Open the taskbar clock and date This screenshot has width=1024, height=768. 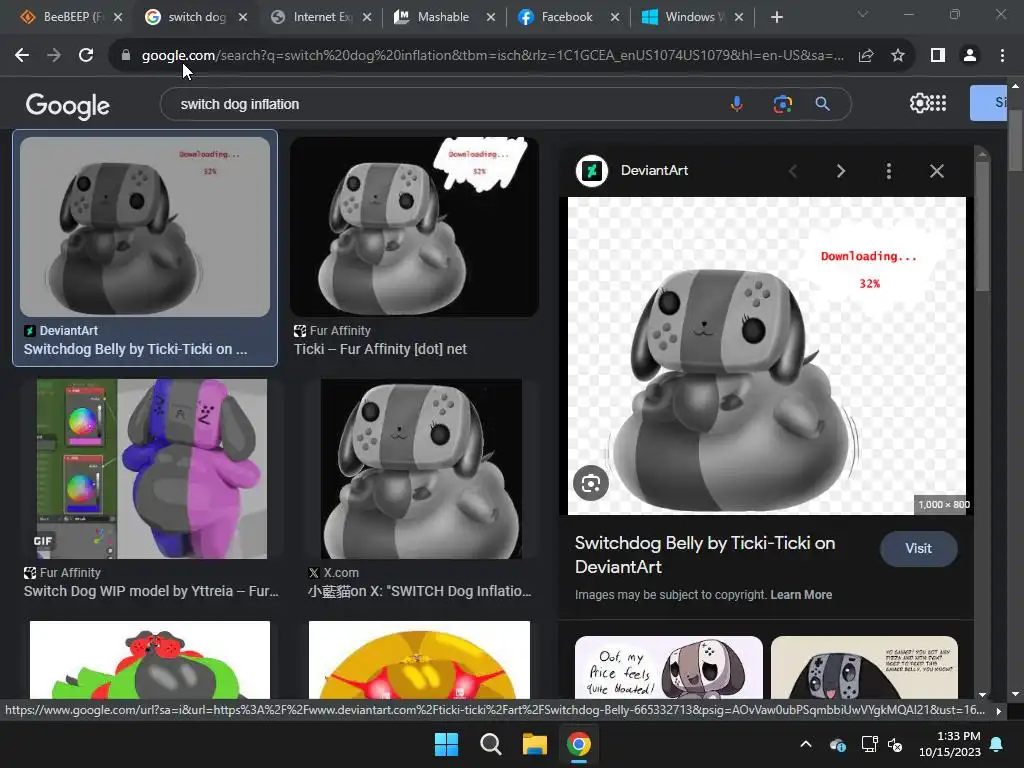[950, 744]
